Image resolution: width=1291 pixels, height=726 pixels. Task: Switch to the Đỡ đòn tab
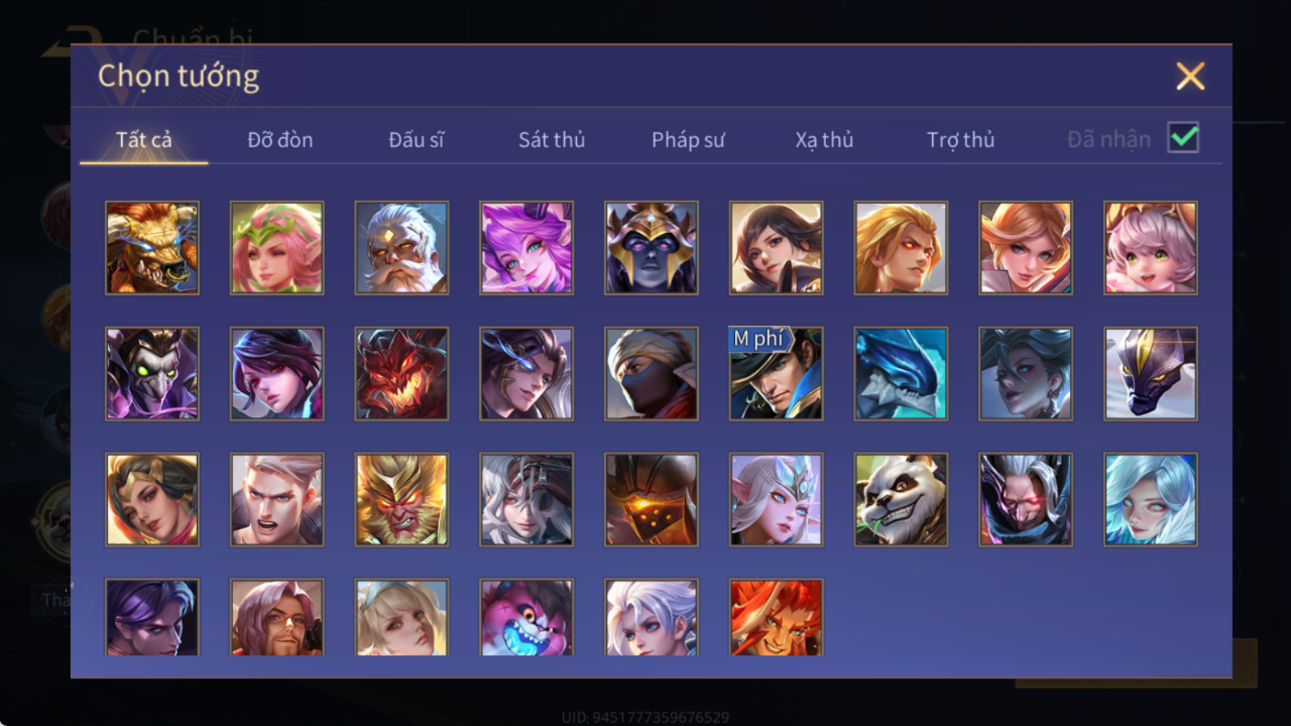coord(280,140)
